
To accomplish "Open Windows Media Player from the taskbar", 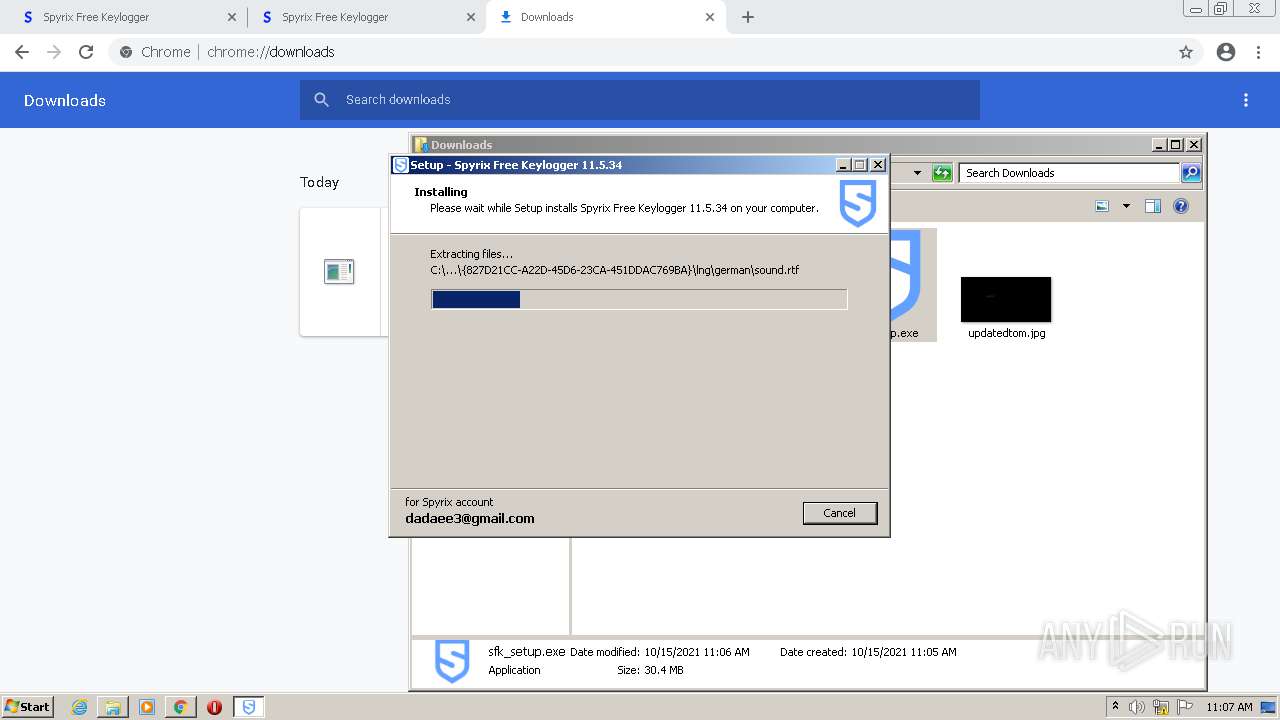I will 147,707.
